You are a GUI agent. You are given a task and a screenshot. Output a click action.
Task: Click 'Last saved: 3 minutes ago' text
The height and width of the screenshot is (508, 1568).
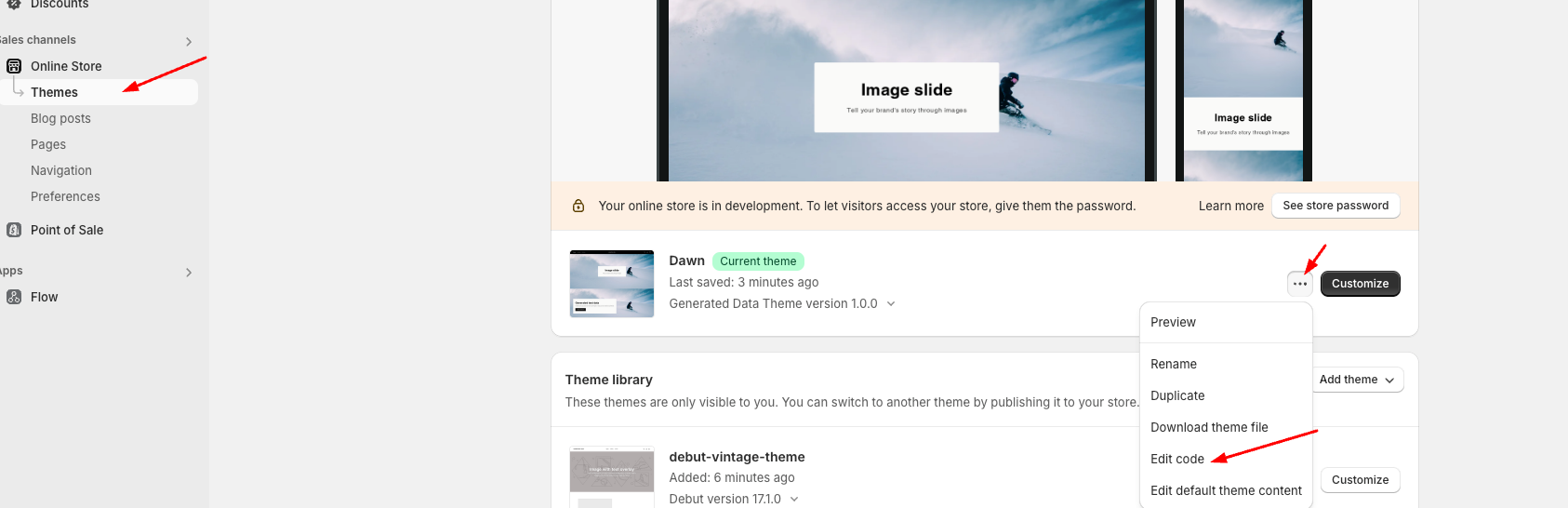point(744,283)
